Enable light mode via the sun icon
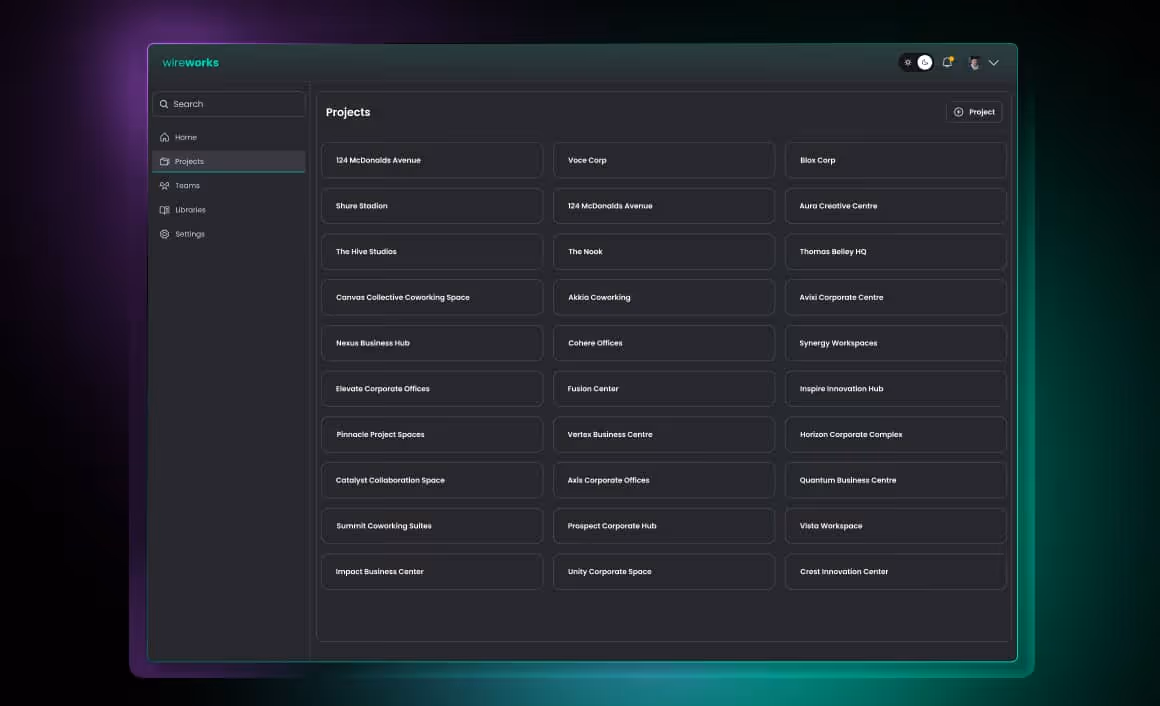The height and width of the screenshot is (706, 1160). pyautogui.click(x=908, y=62)
